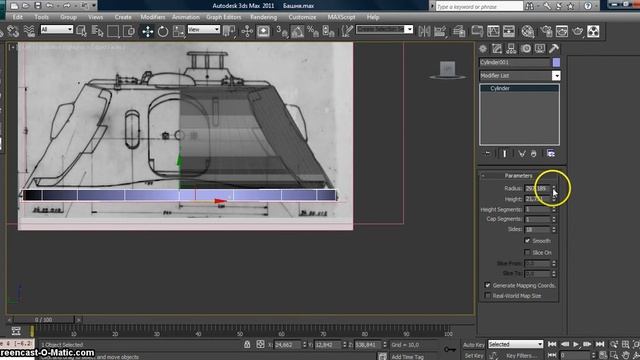
Task: Open the 'Selected' key filter dropdown
Action: click(x=515, y=344)
